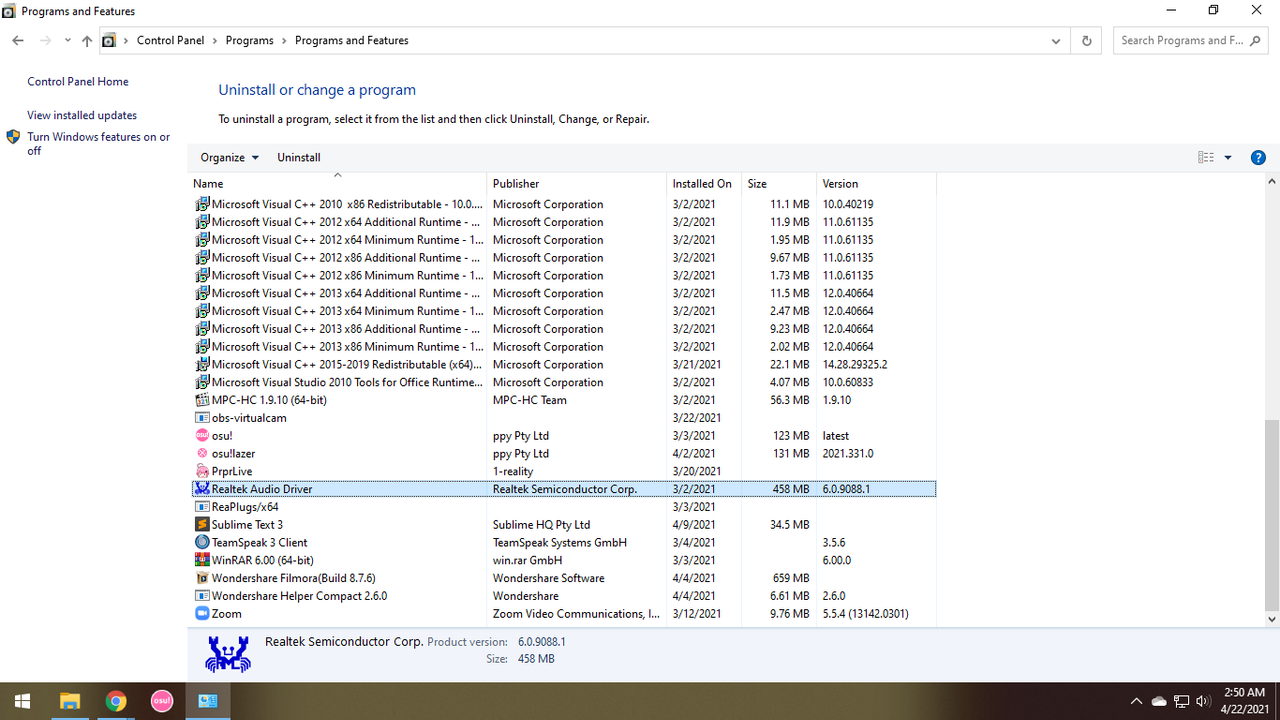
Task: Click the network icon in system tray
Action: (x=1181, y=701)
